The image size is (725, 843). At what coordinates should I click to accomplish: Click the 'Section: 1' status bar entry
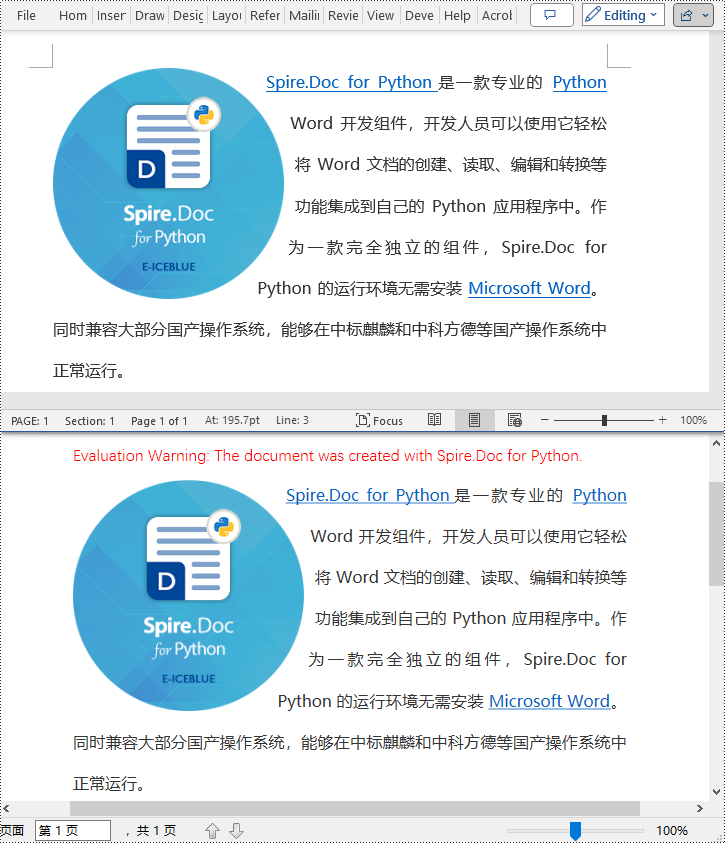[90, 420]
